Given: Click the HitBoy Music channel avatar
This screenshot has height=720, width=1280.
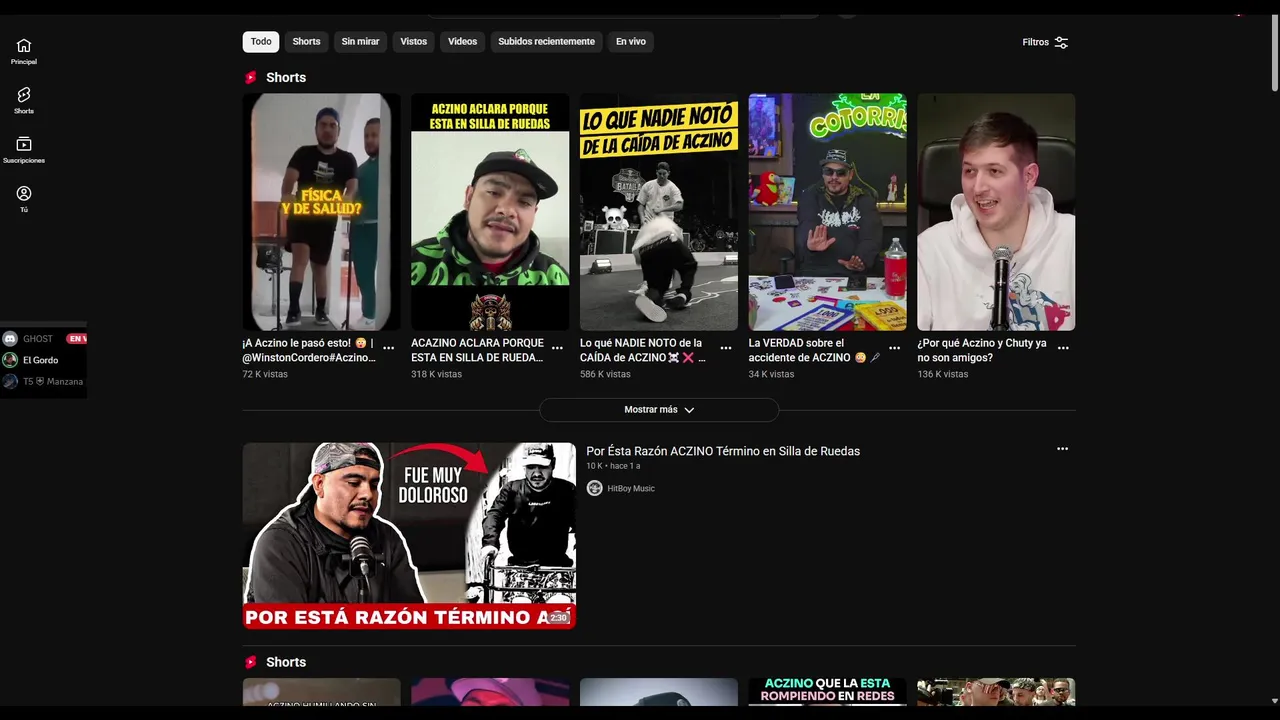Looking at the screenshot, I should pos(594,488).
